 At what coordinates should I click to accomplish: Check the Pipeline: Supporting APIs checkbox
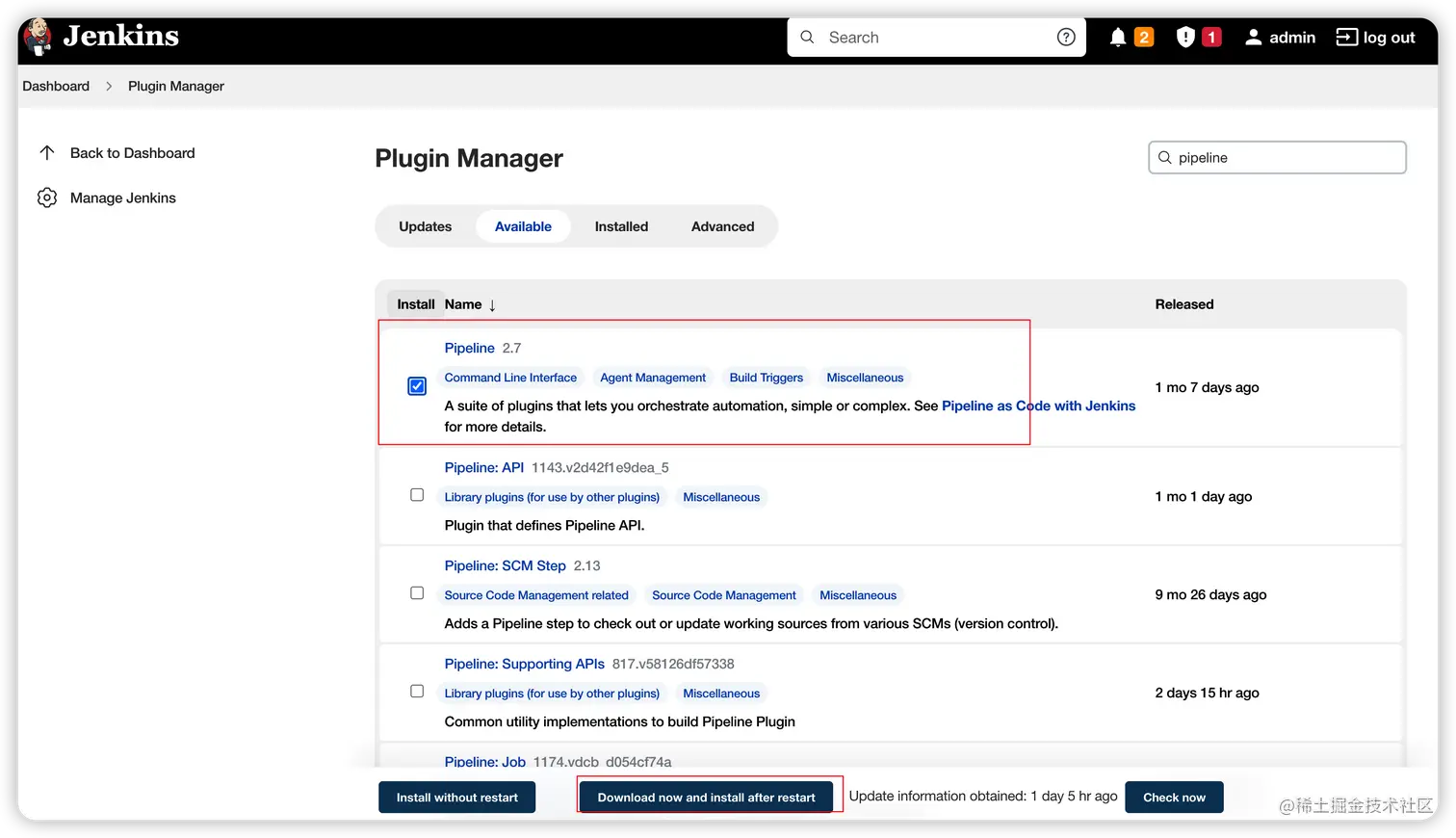pos(417,692)
